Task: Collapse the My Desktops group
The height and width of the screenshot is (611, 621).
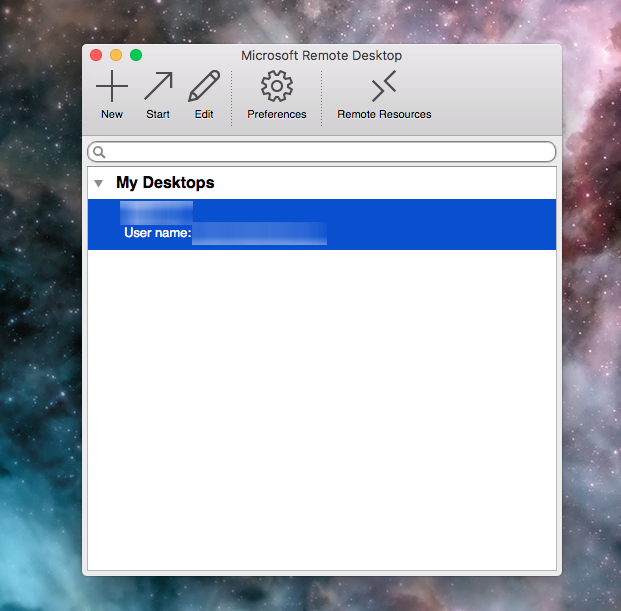Action: 99,183
